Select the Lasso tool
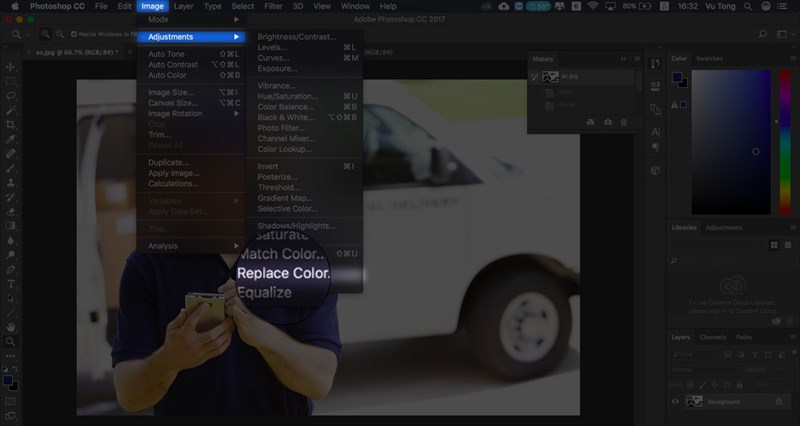 [10, 95]
